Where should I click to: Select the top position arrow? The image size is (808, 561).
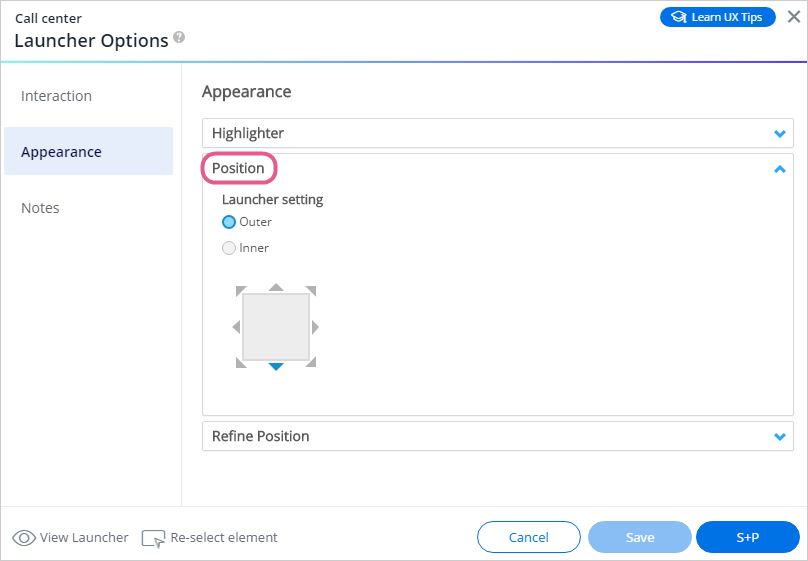[276, 287]
